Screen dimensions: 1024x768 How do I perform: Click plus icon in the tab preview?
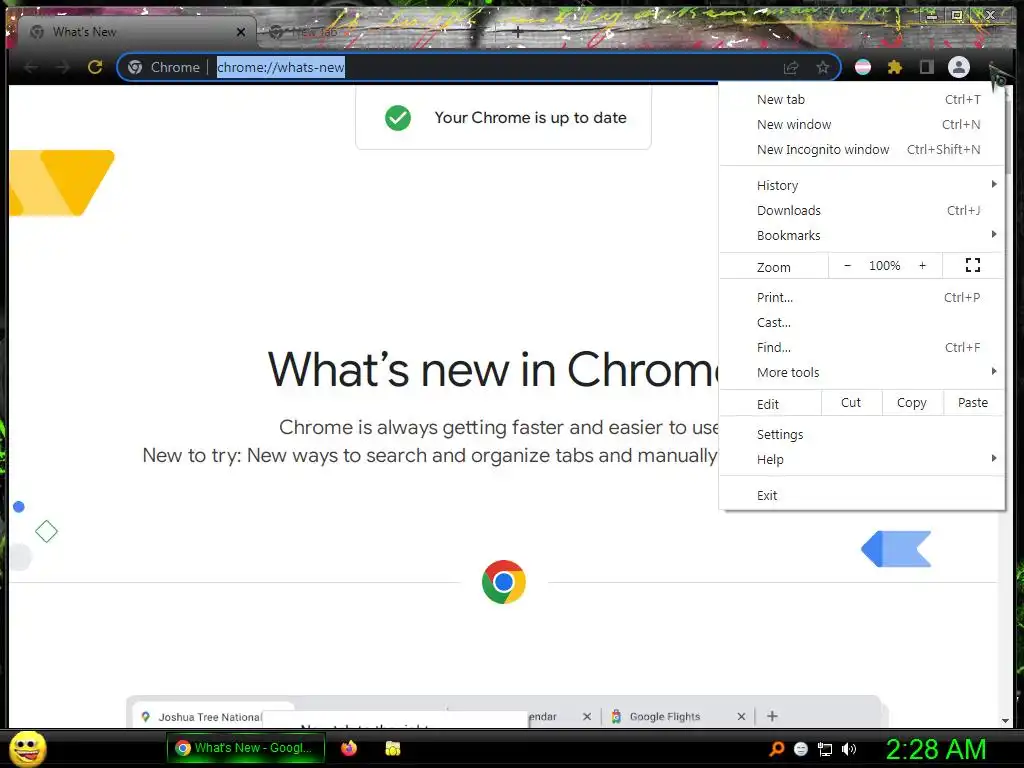click(x=772, y=716)
